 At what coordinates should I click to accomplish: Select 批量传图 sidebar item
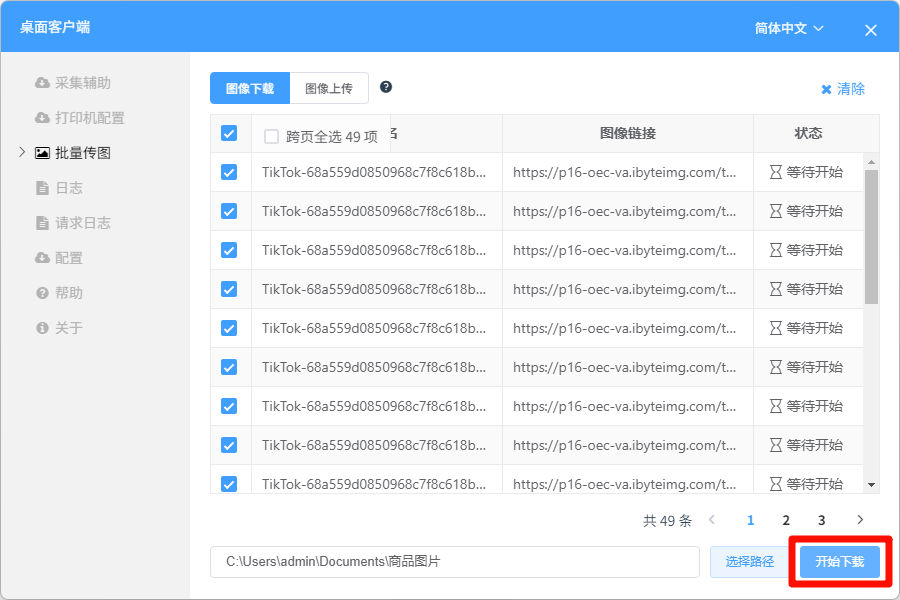[73, 153]
